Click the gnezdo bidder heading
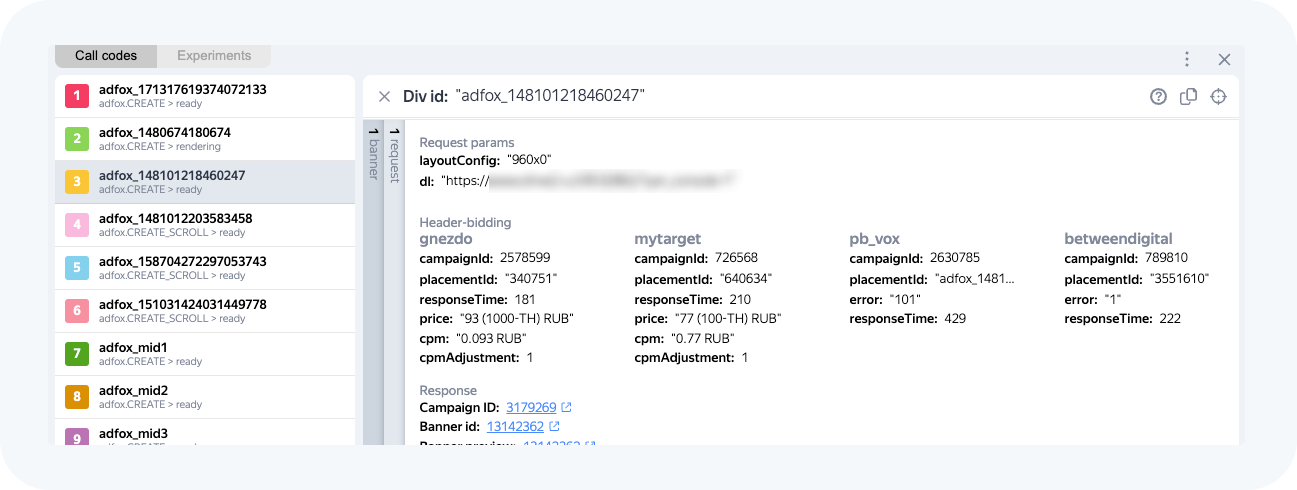 (445, 239)
